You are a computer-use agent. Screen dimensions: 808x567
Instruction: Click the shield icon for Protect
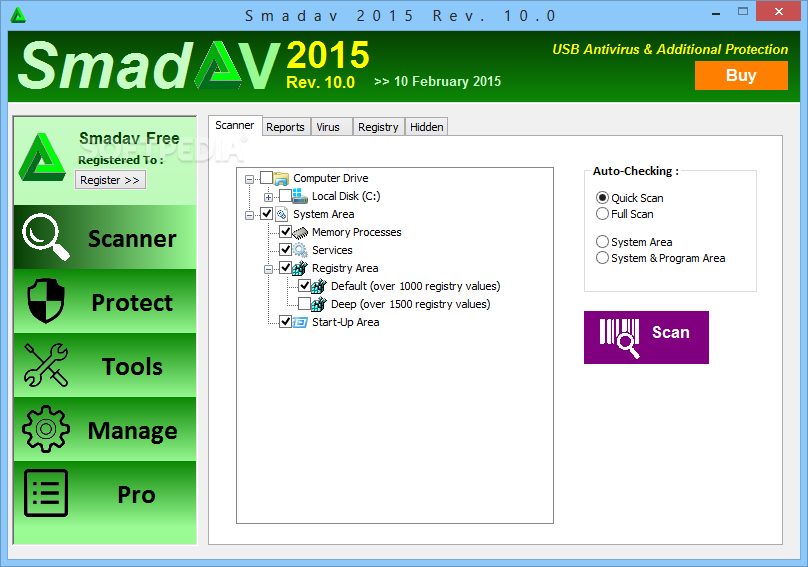click(x=45, y=301)
